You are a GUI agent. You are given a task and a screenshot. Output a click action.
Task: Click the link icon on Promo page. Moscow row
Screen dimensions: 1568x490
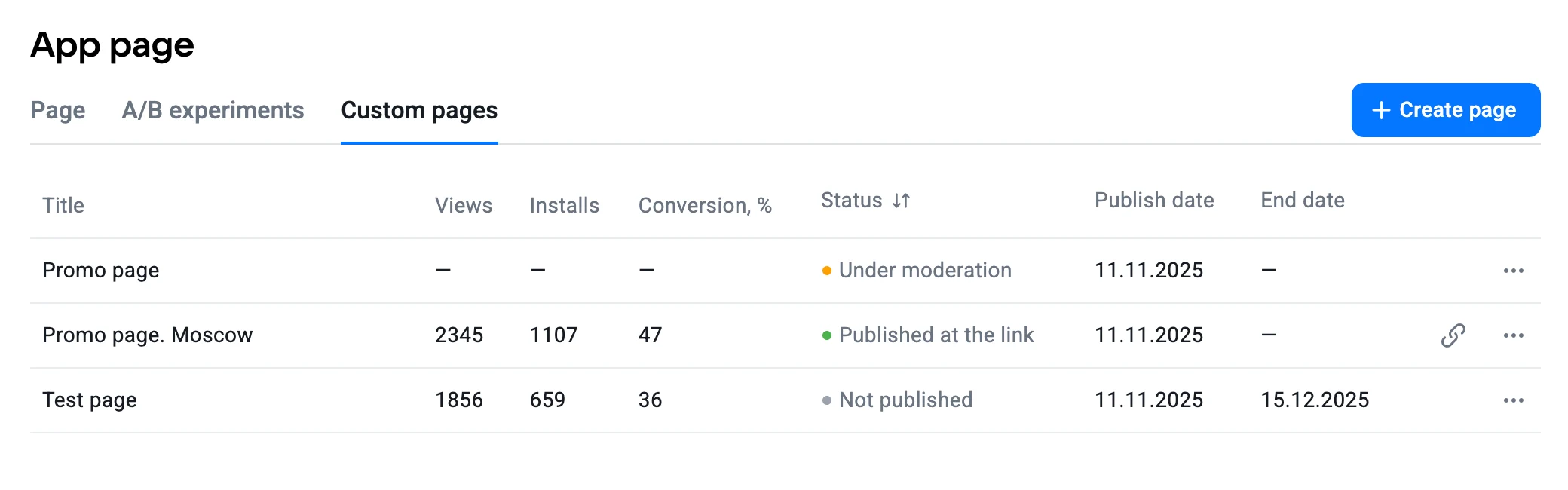coord(1451,335)
